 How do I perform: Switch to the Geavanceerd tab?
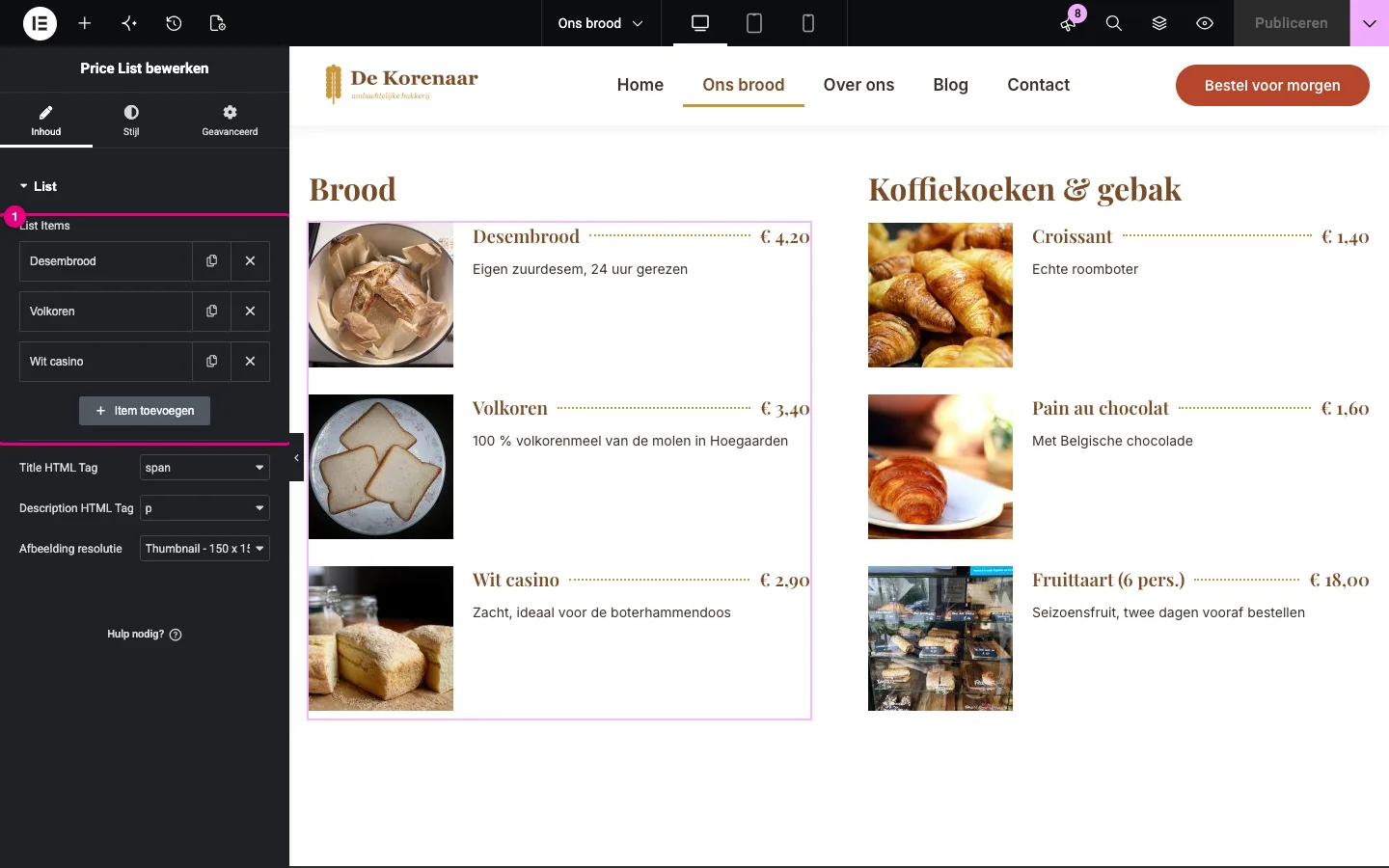pos(230,121)
